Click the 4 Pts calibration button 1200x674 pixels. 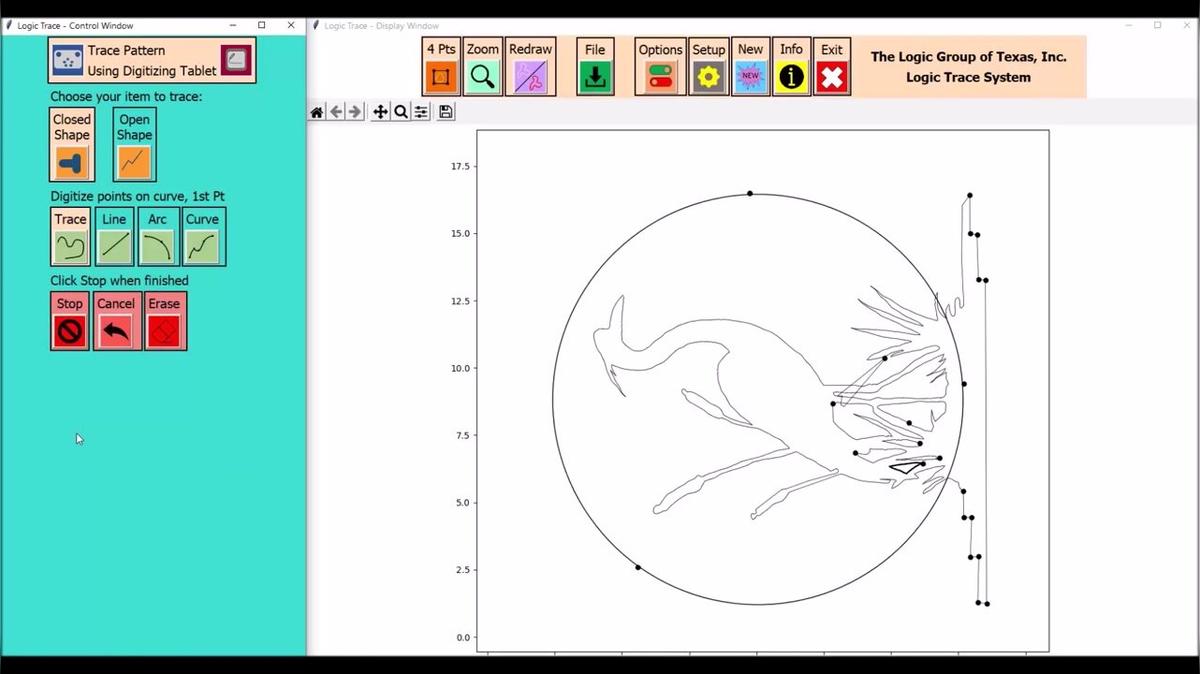(441, 67)
